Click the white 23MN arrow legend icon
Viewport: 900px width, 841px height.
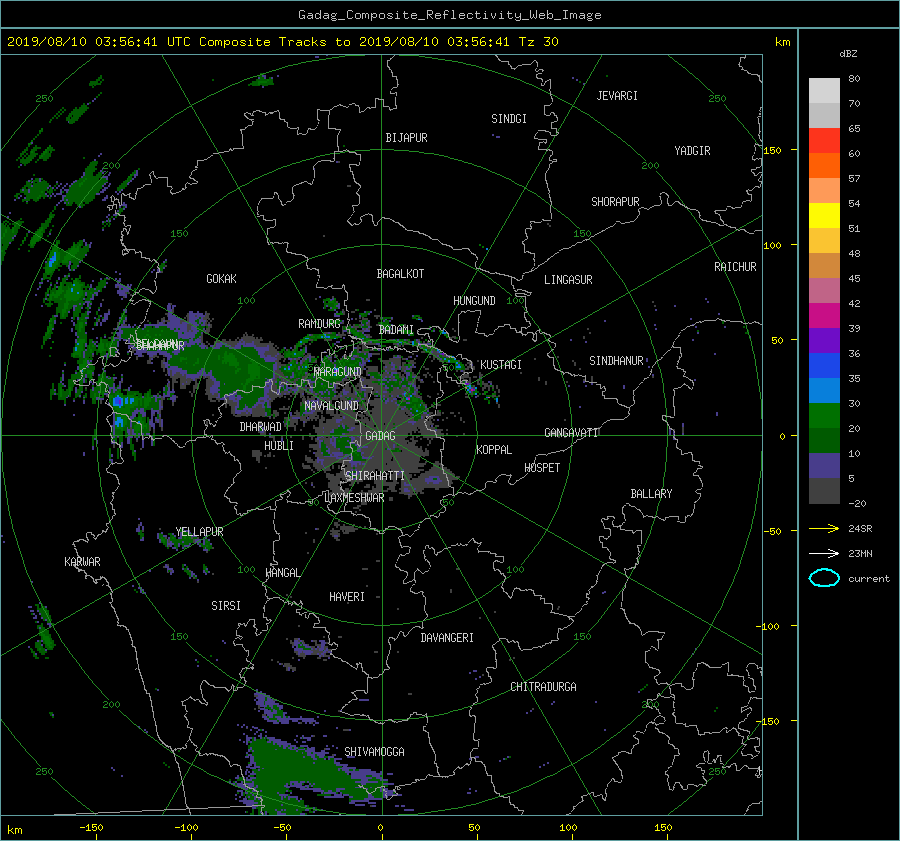(824, 553)
